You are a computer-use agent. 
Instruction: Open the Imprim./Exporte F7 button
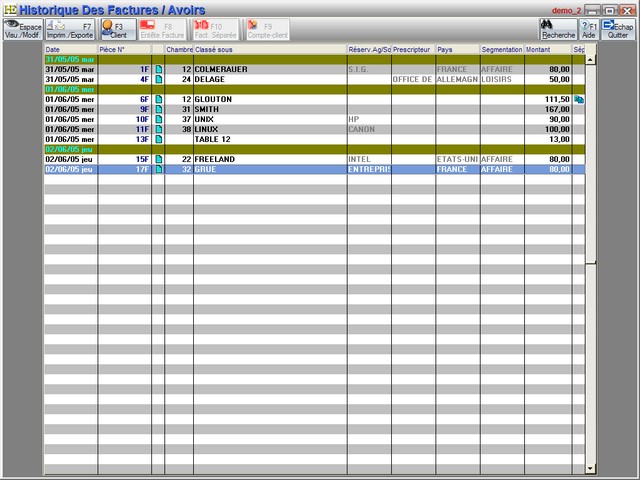[x=70, y=30]
